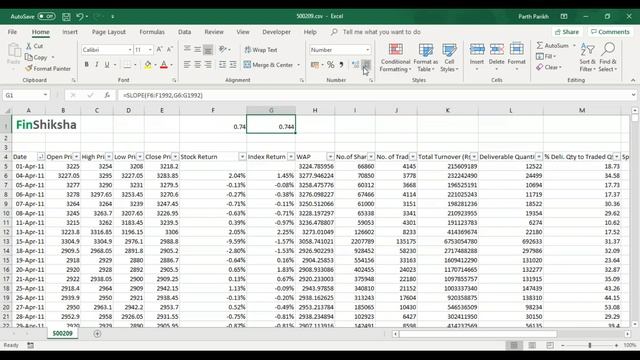640x360 pixels.
Task: Apply Percent Style icon
Action: tap(331, 64)
